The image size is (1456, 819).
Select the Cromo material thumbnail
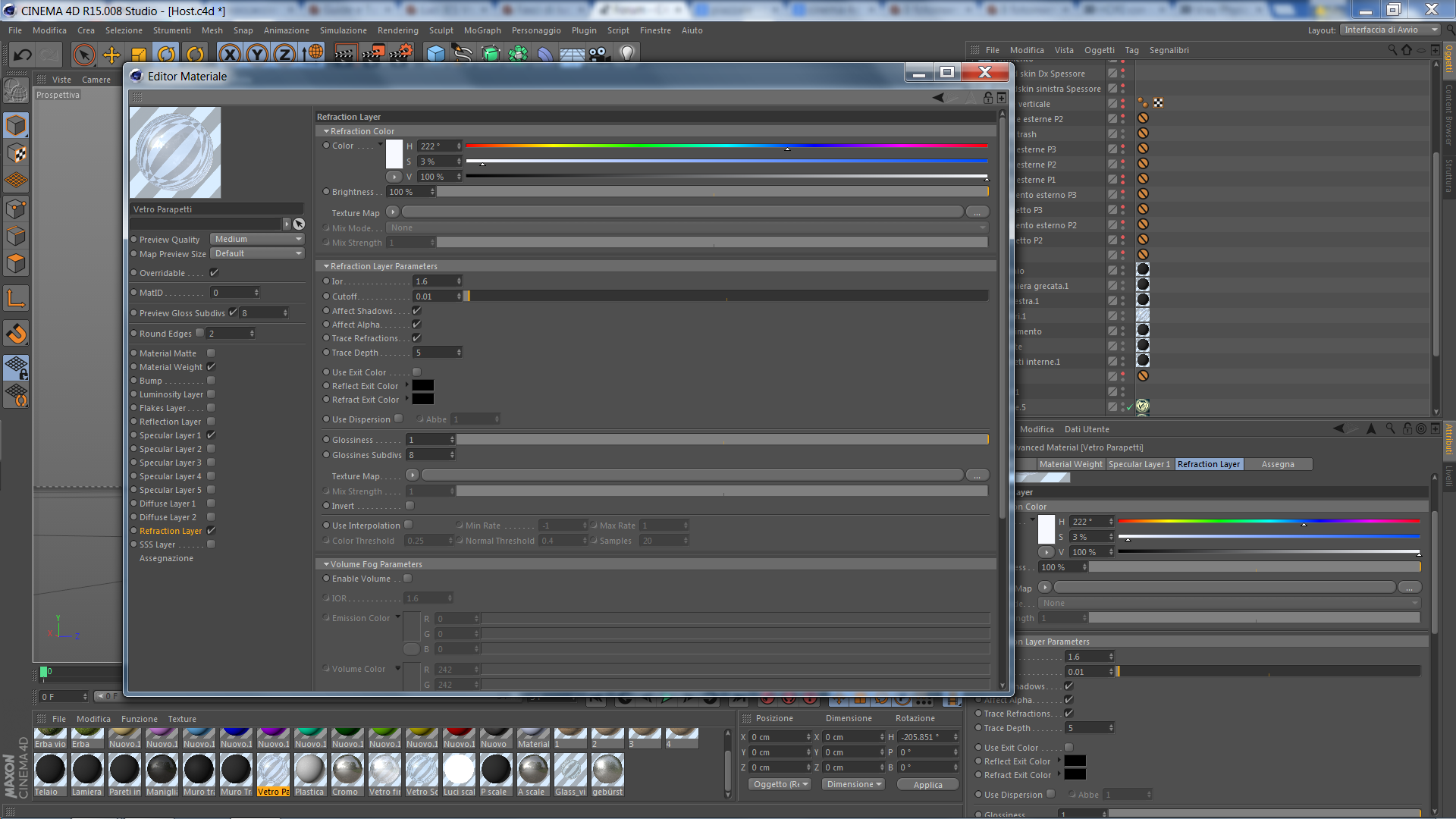(347, 770)
